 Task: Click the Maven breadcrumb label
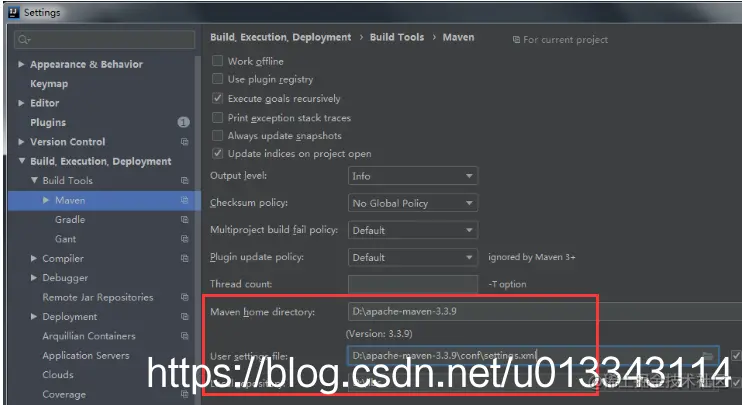pyautogui.click(x=458, y=37)
